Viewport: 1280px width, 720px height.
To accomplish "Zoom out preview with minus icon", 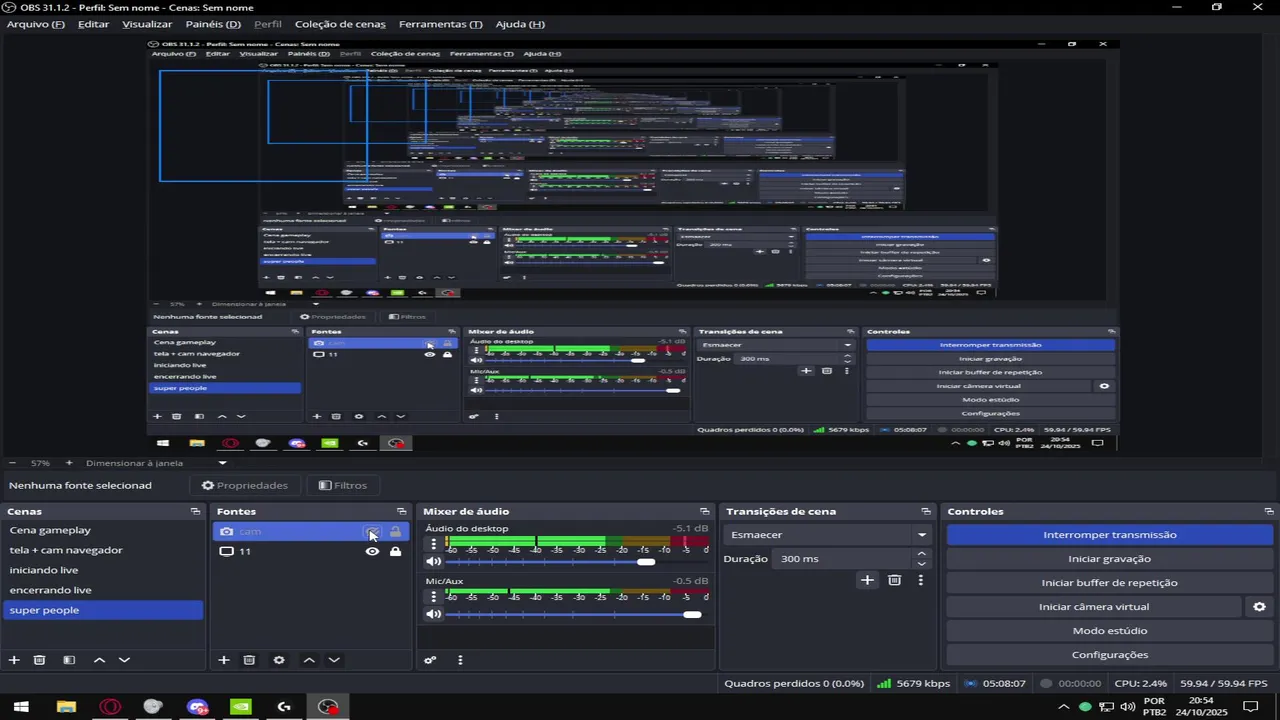I will 12,463.
